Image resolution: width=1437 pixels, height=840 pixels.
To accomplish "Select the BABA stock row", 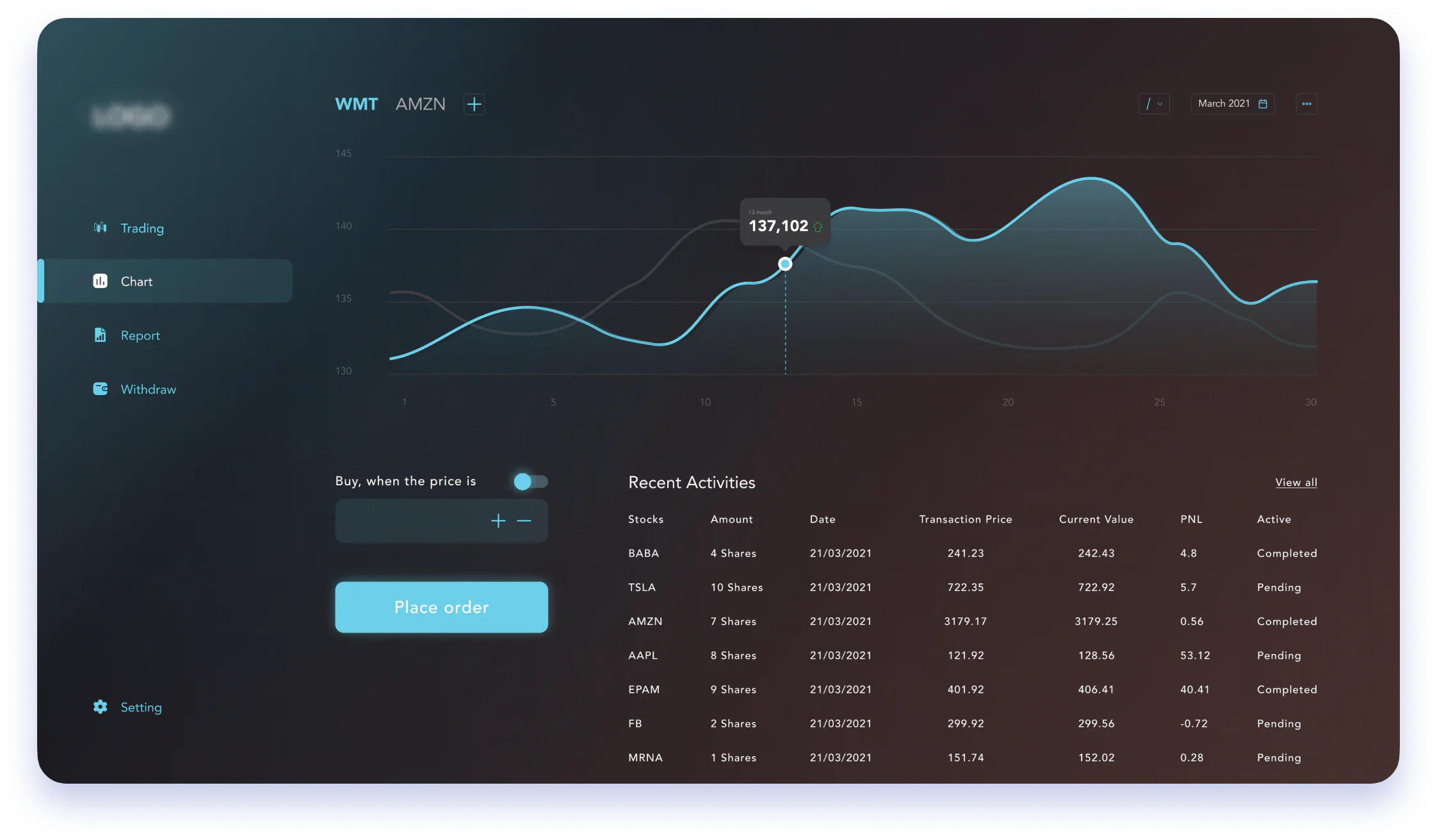I will click(973, 553).
